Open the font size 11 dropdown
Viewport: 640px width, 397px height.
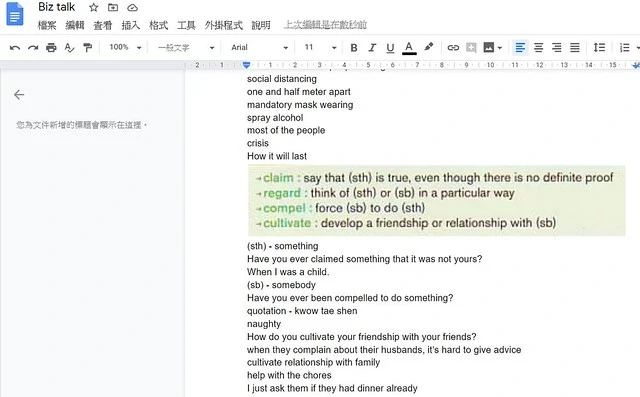tap(320, 47)
